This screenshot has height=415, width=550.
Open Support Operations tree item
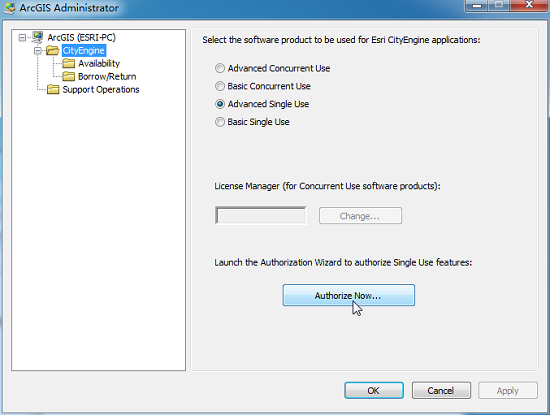pos(101,89)
